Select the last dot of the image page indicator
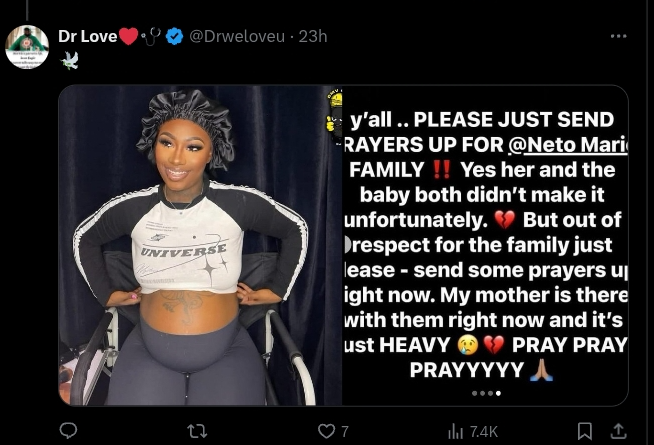Viewport: 654px width, 445px height. click(498, 393)
